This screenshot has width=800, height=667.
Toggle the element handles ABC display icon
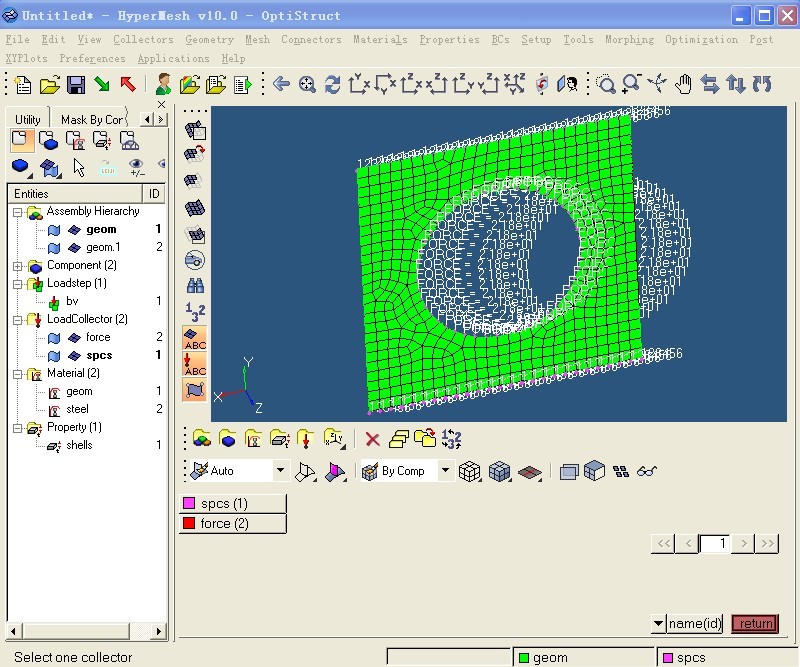(195, 338)
